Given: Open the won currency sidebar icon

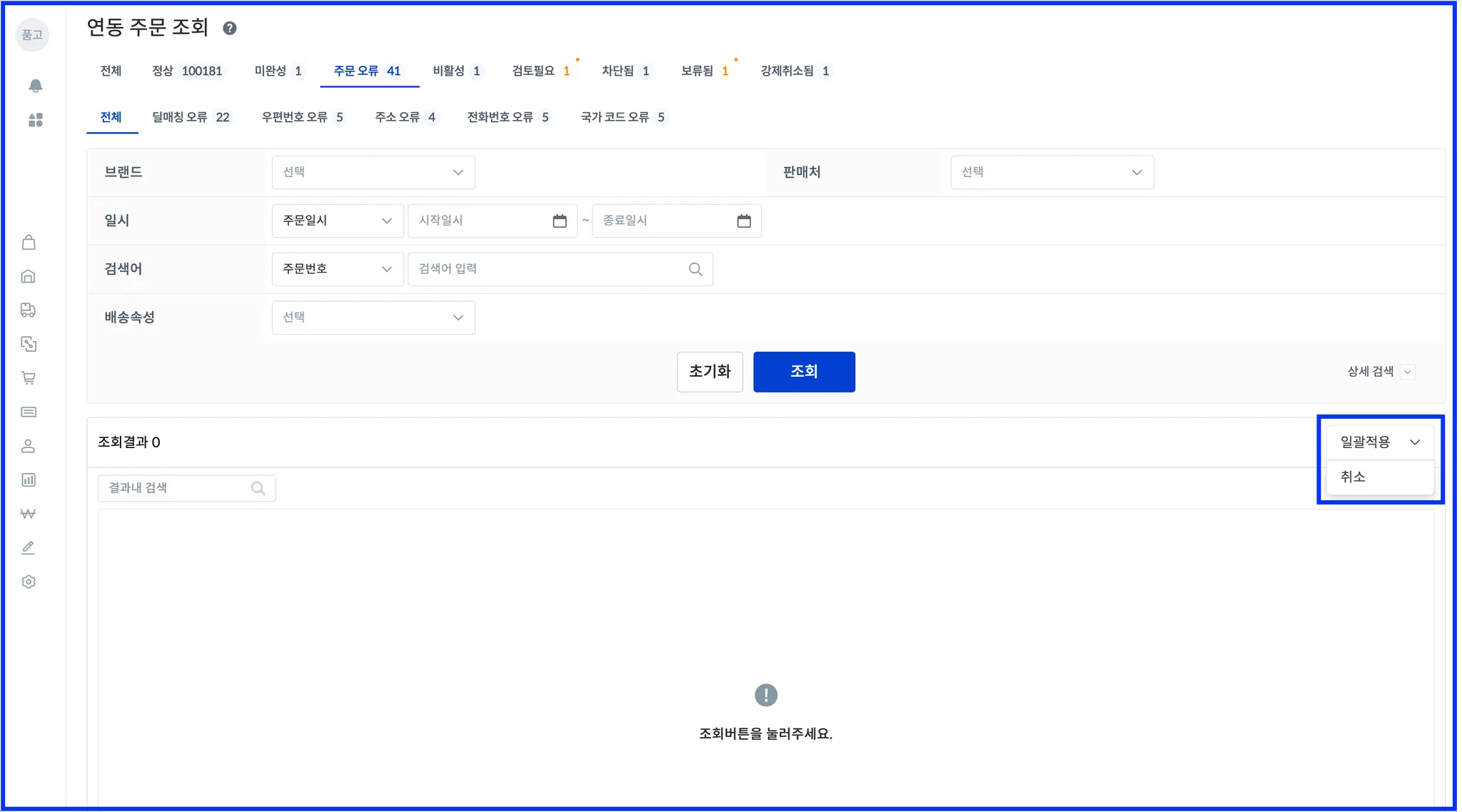Looking at the screenshot, I should pos(29,514).
